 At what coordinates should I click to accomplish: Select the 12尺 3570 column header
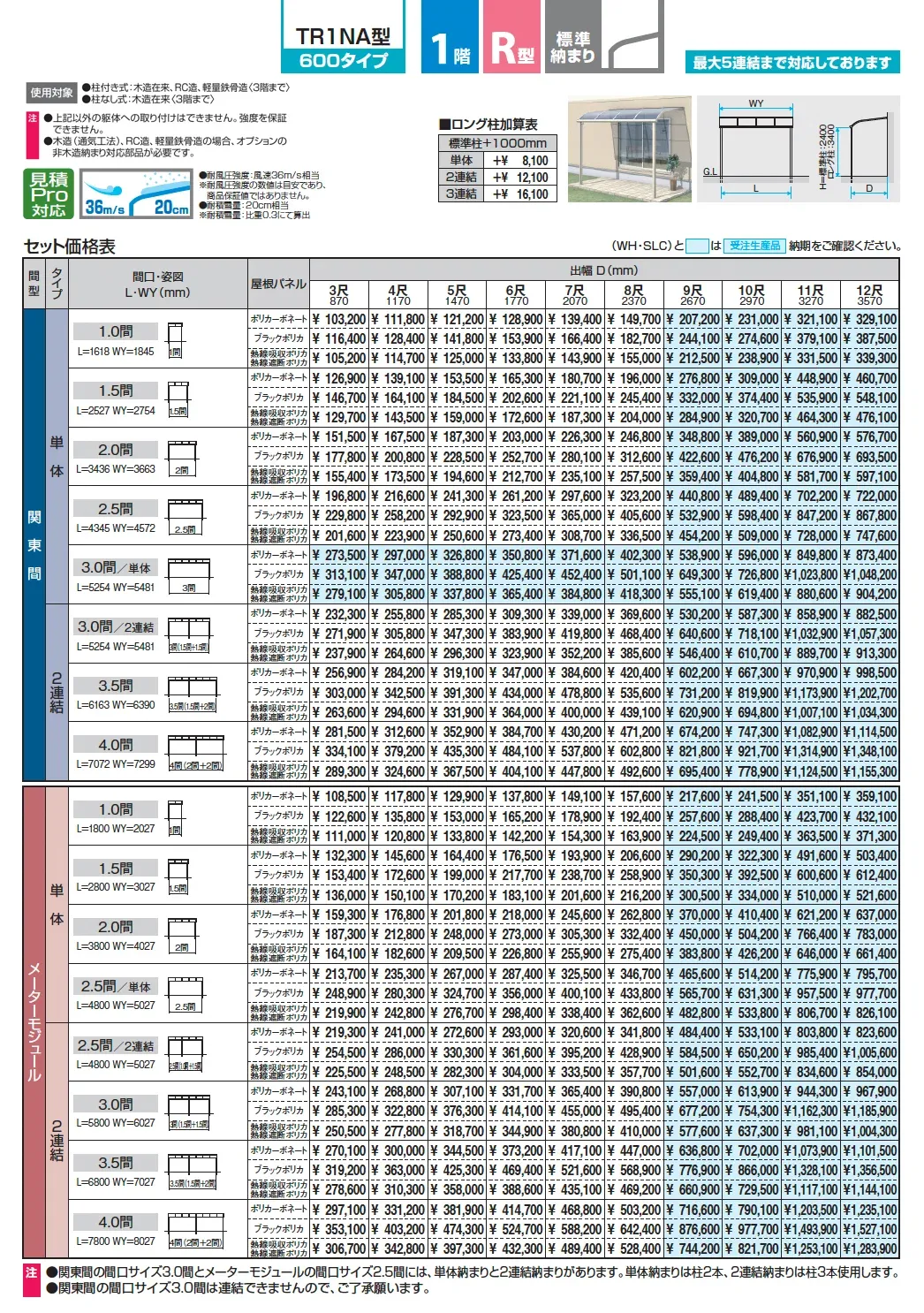pos(870,294)
